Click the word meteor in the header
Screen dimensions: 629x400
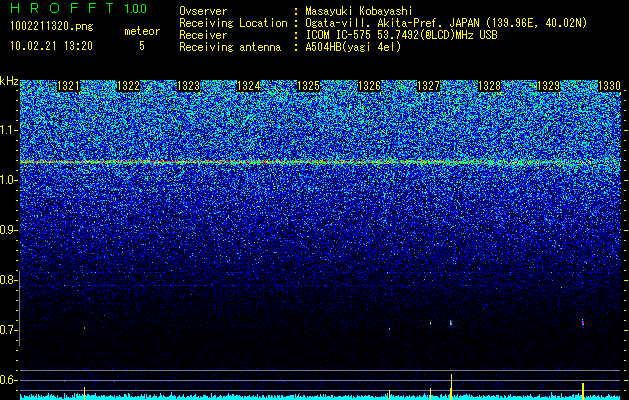142,31
